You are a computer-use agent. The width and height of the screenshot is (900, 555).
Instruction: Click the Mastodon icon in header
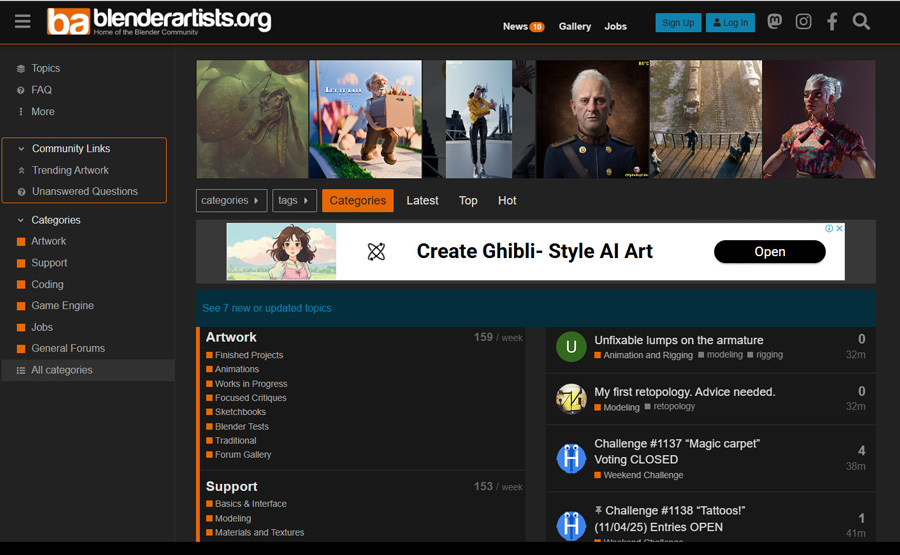tap(774, 22)
